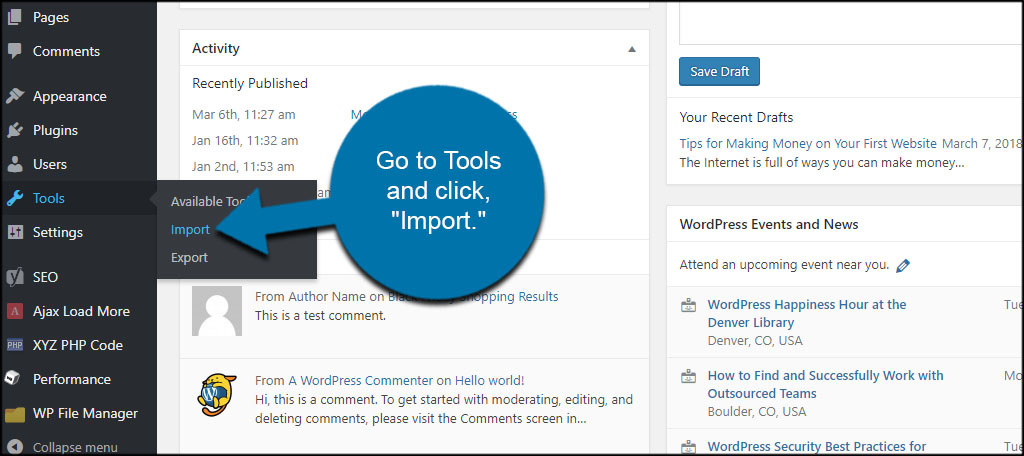Viewport: 1024px width, 456px height.
Task: Click the Jan 2nd, 11:53 am entry
Action: (x=243, y=167)
